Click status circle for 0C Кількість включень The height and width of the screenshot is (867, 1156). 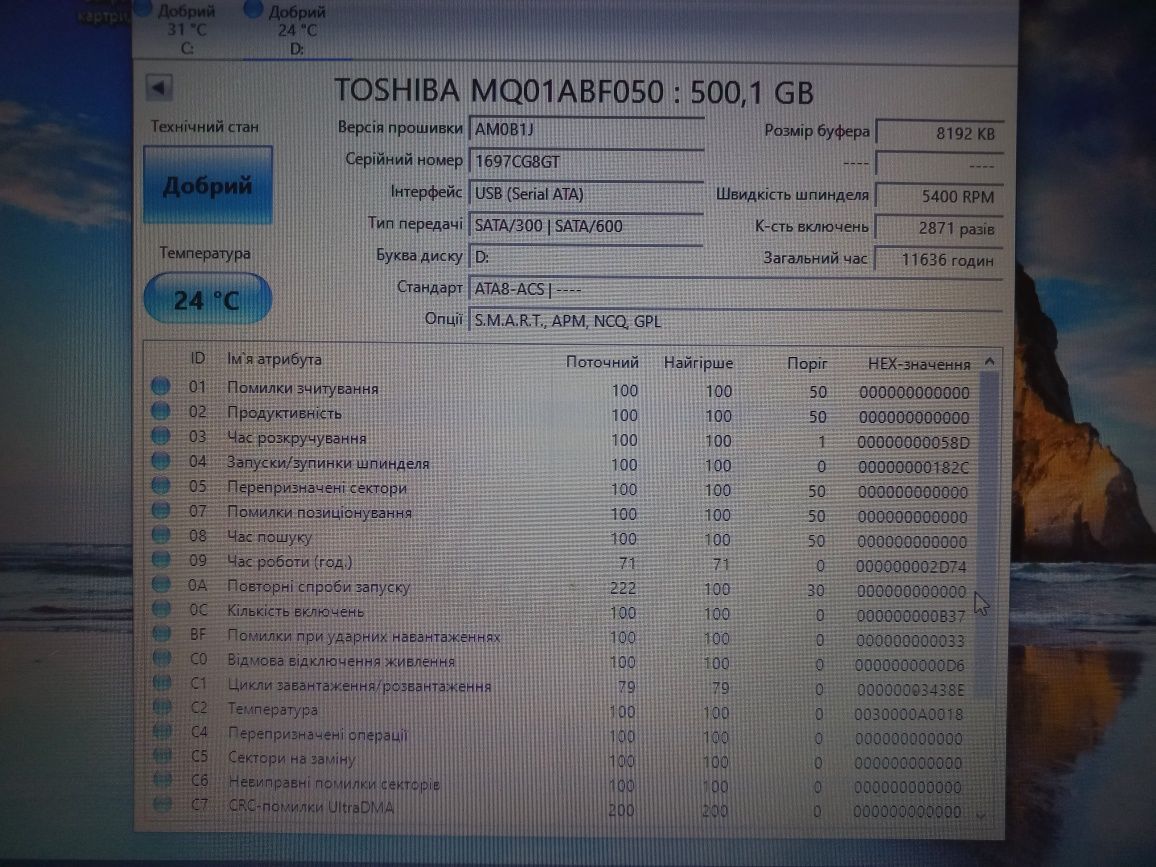point(161,609)
